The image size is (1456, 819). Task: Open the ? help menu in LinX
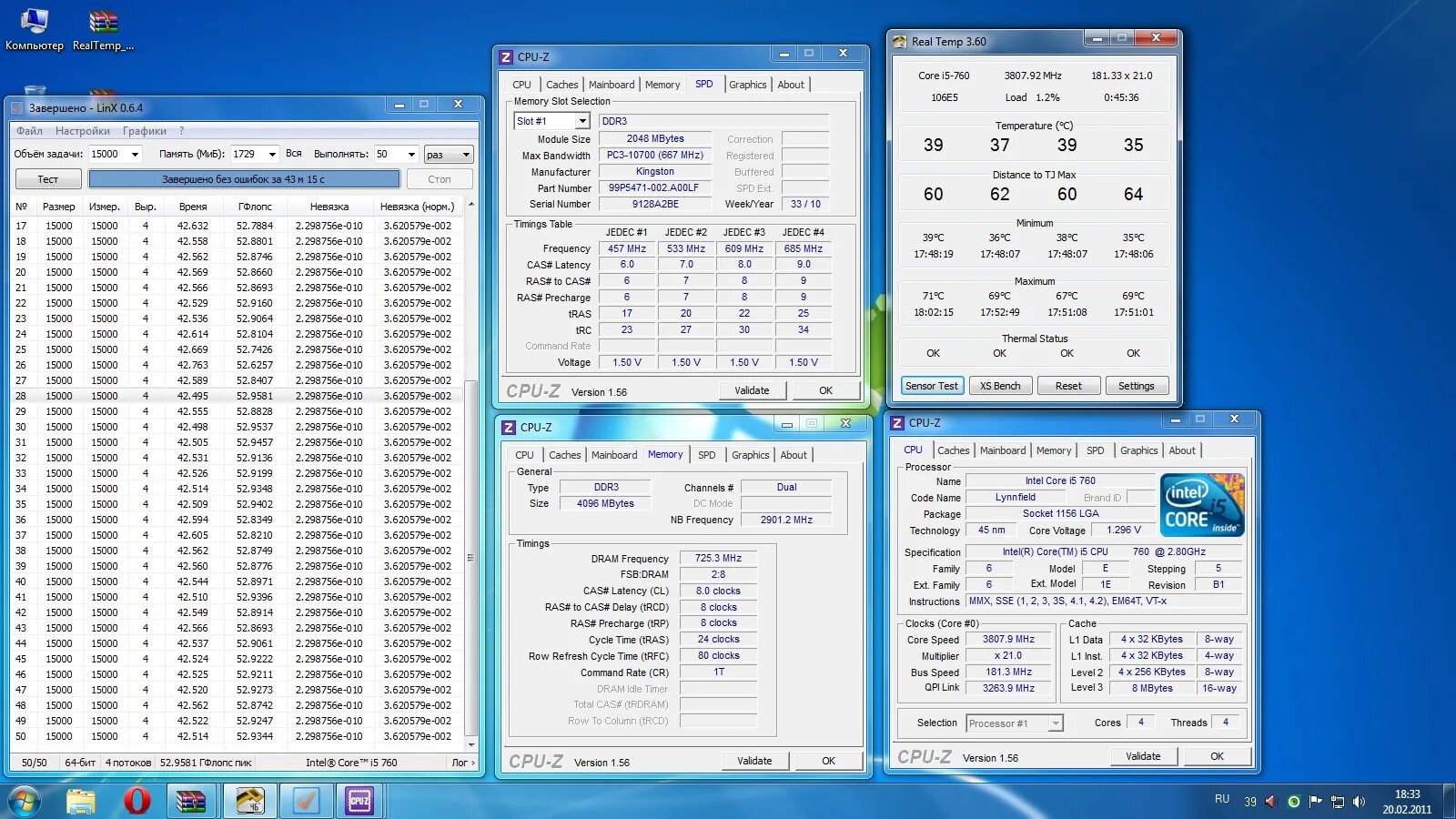181,131
